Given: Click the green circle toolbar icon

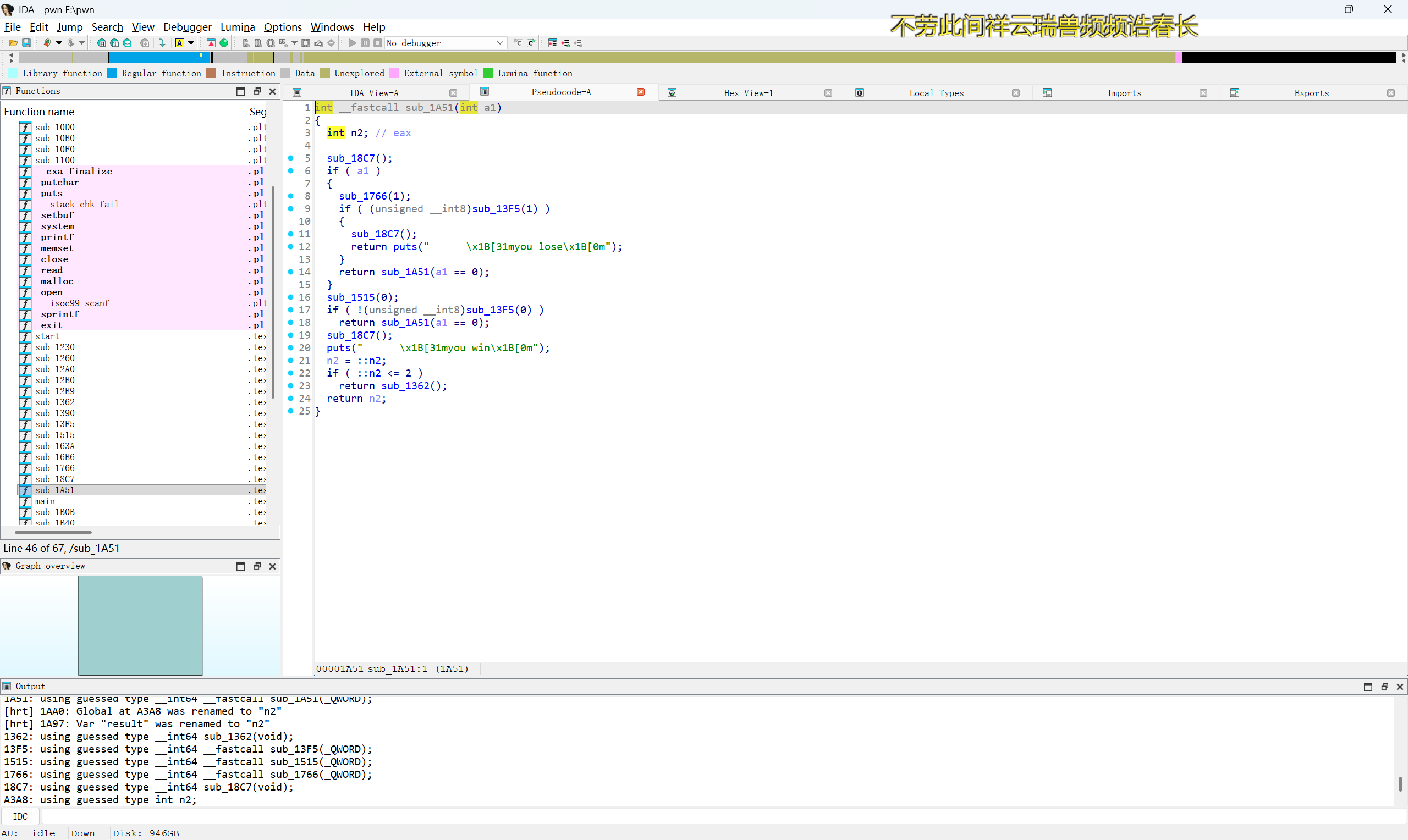Looking at the screenshot, I should tap(224, 43).
